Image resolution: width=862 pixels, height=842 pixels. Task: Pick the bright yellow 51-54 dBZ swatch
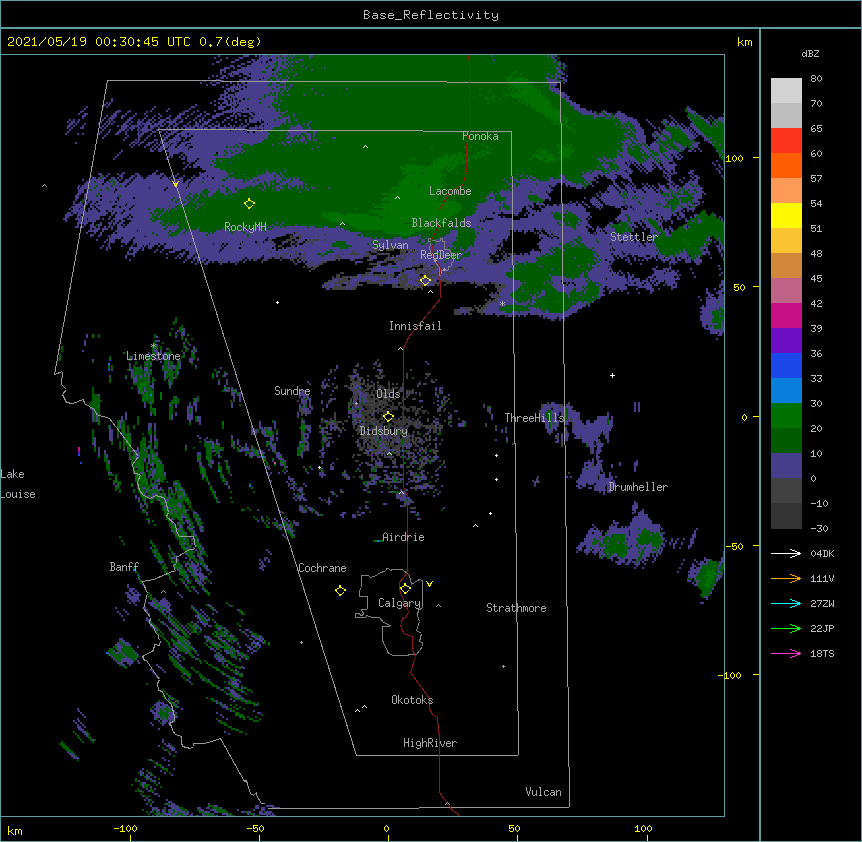tap(786, 215)
